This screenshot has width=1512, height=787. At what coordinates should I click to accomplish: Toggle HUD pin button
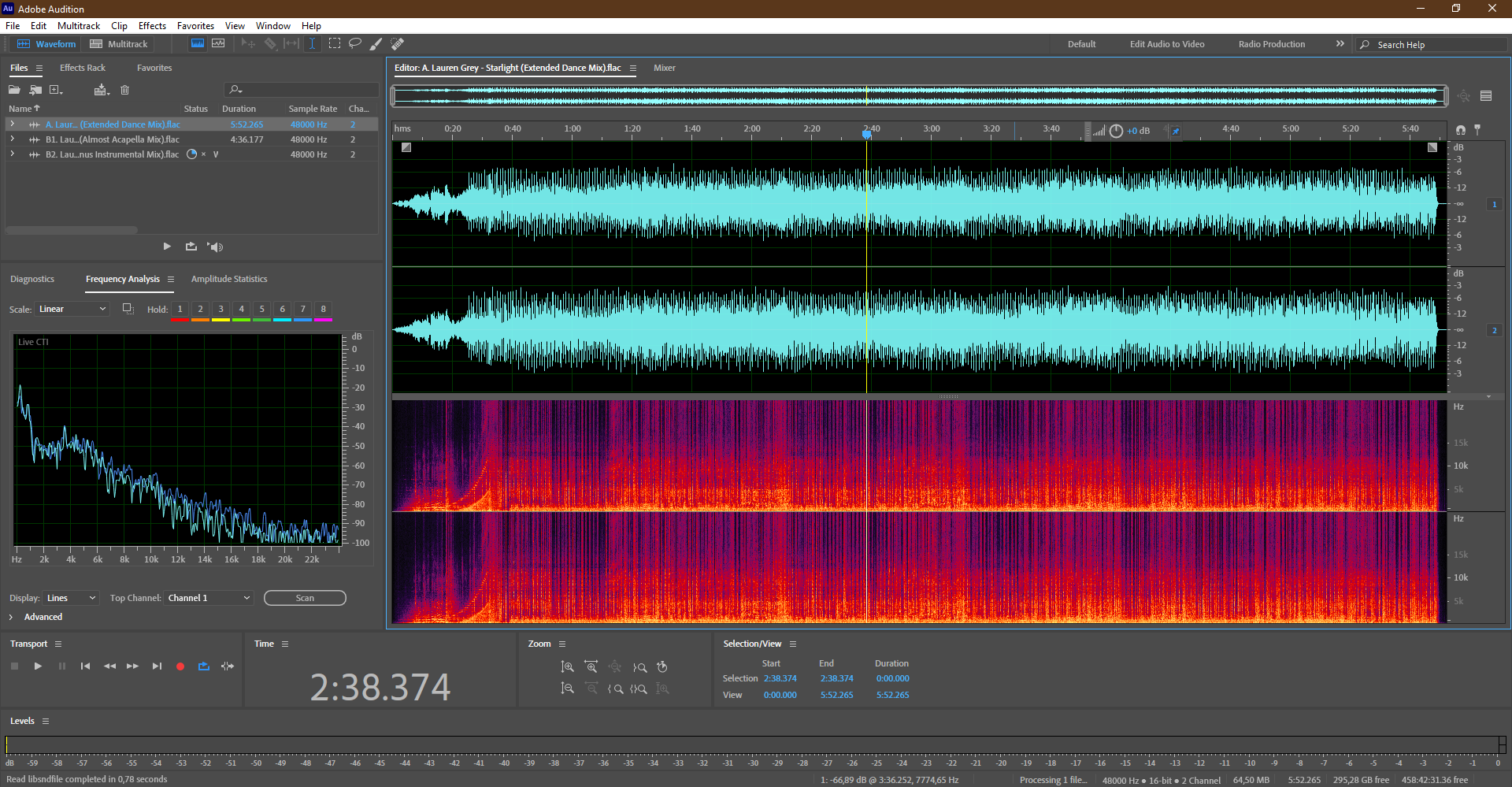[x=1176, y=131]
